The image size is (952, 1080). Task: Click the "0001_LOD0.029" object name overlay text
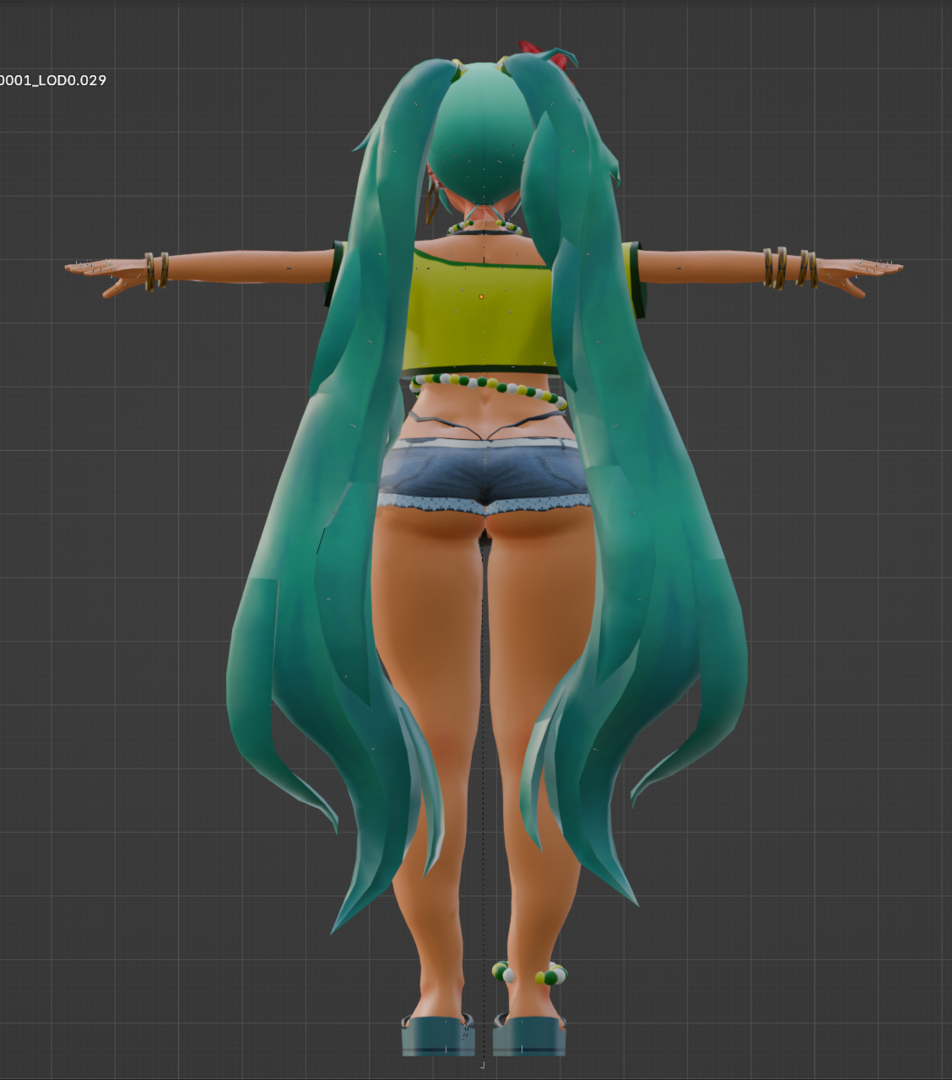[x=53, y=80]
